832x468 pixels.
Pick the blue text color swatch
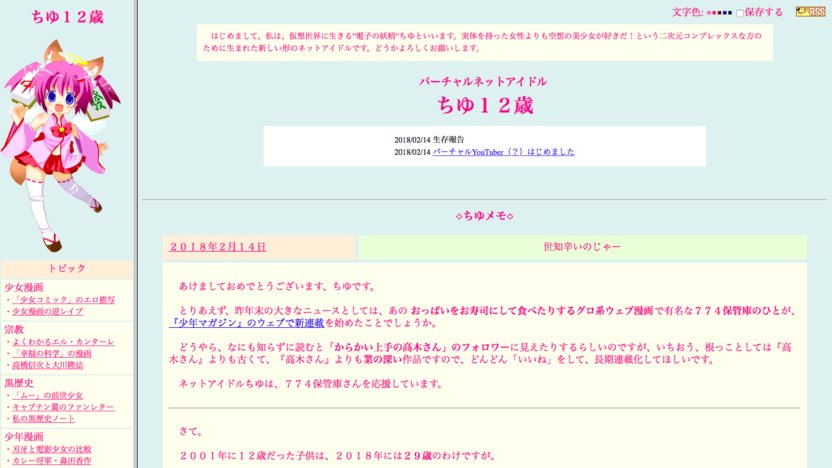[x=725, y=13]
